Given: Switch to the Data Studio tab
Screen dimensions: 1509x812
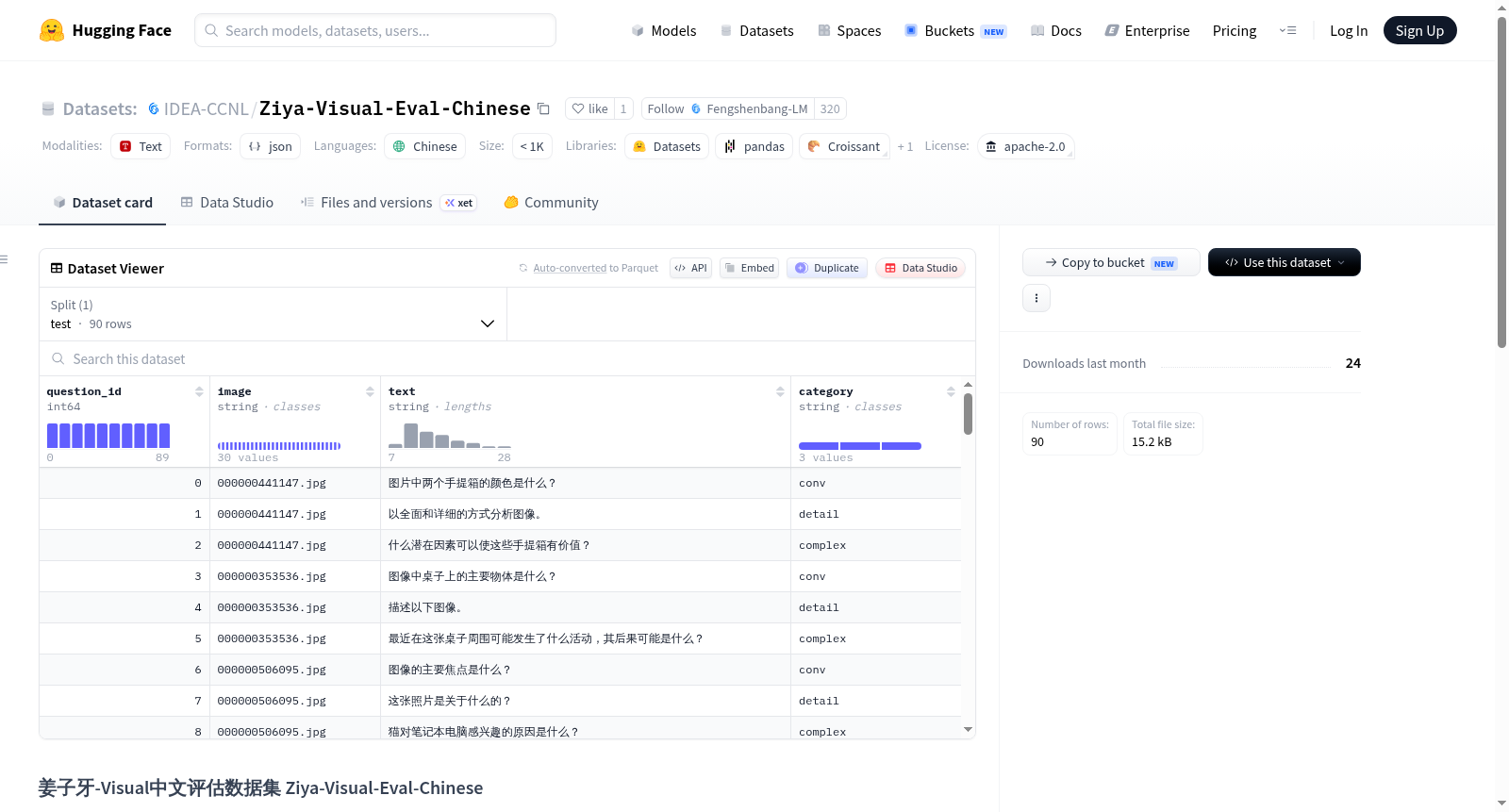Looking at the screenshot, I should point(227,202).
